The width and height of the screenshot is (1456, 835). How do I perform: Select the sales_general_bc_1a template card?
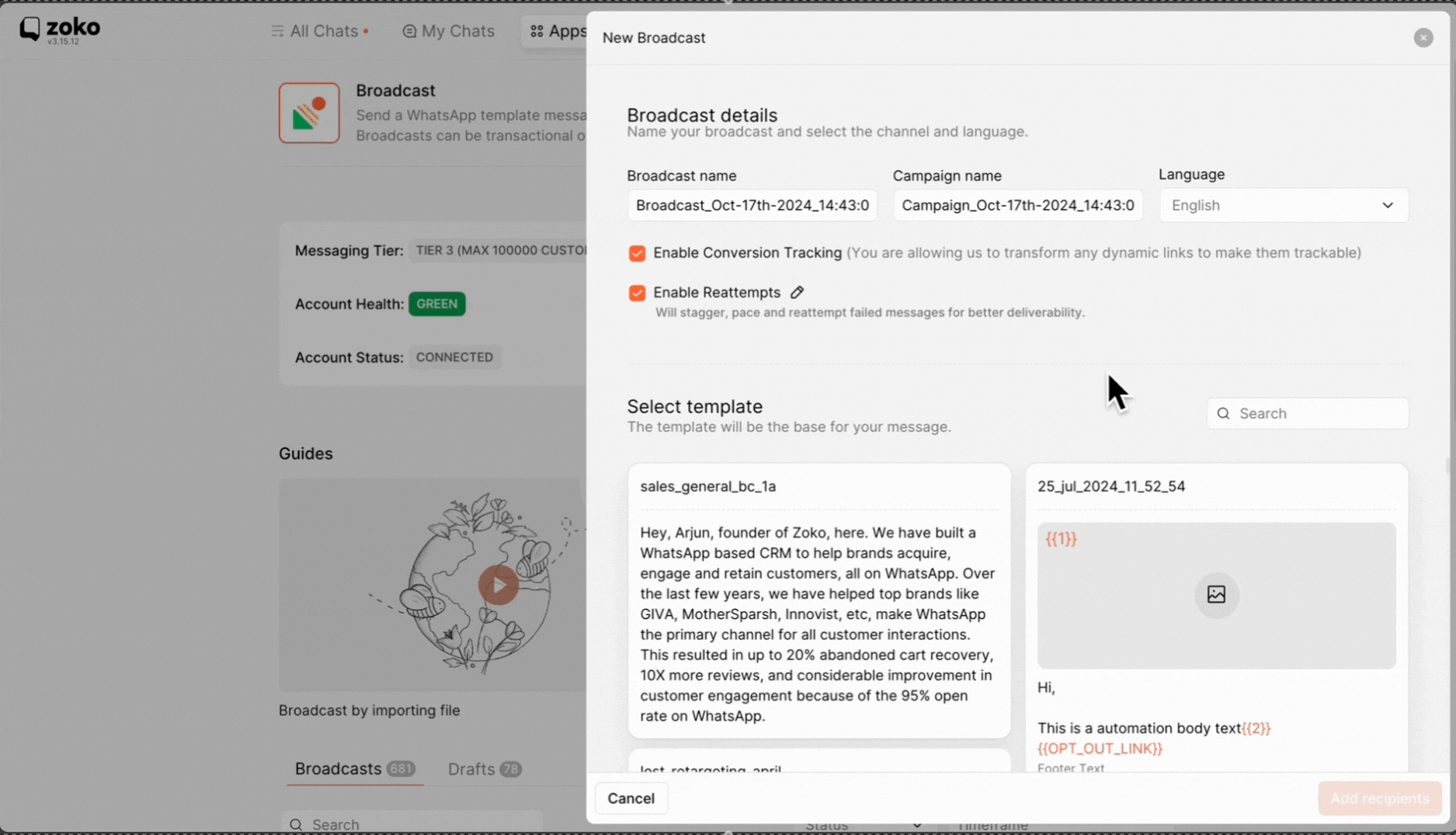coord(819,600)
